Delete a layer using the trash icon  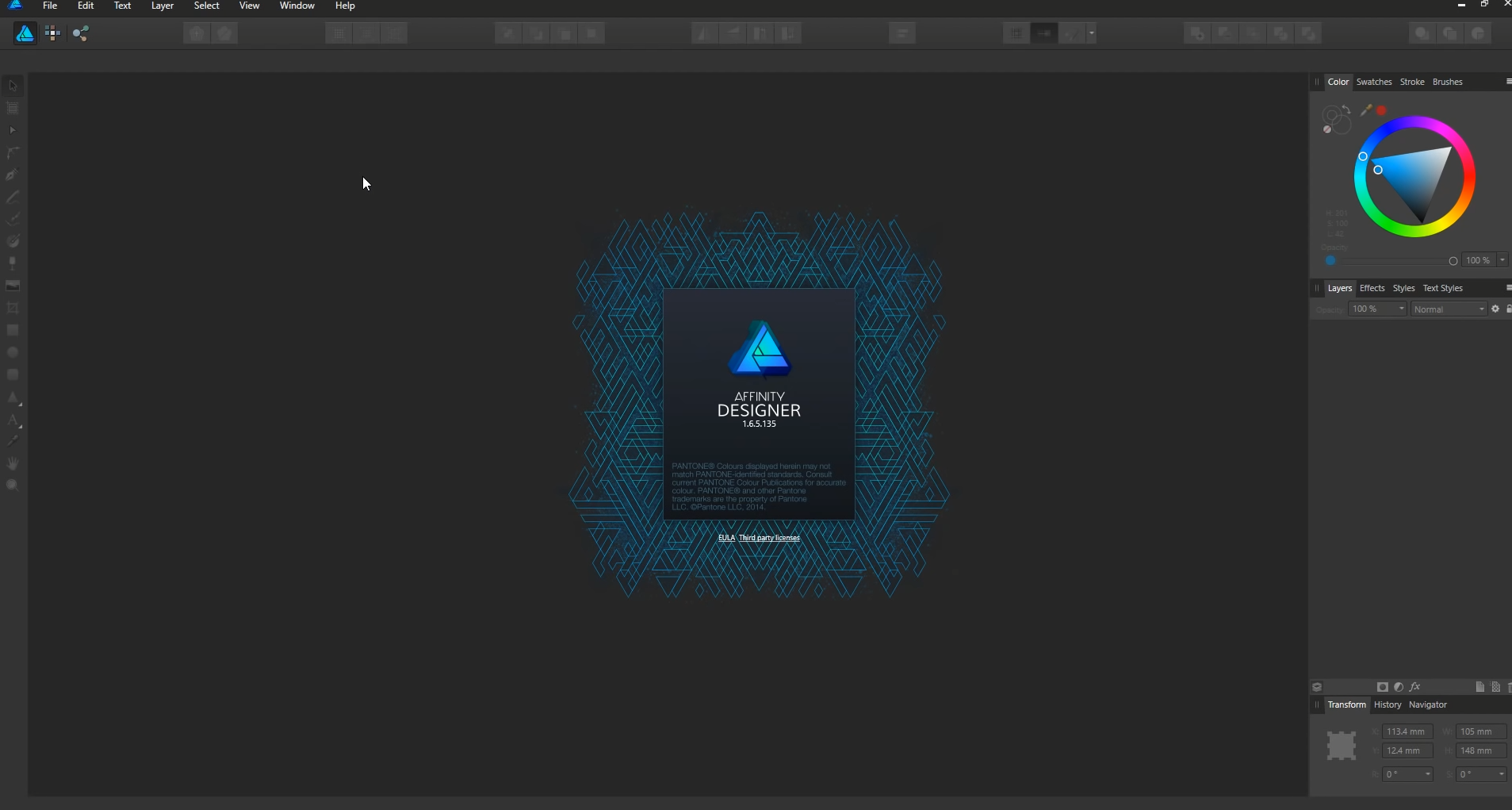[x=1509, y=687]
